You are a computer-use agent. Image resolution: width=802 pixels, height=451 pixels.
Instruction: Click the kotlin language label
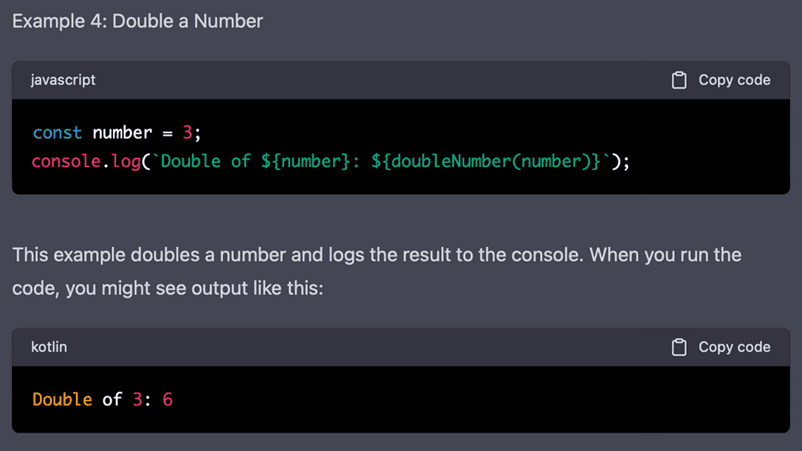pos(49,347)
